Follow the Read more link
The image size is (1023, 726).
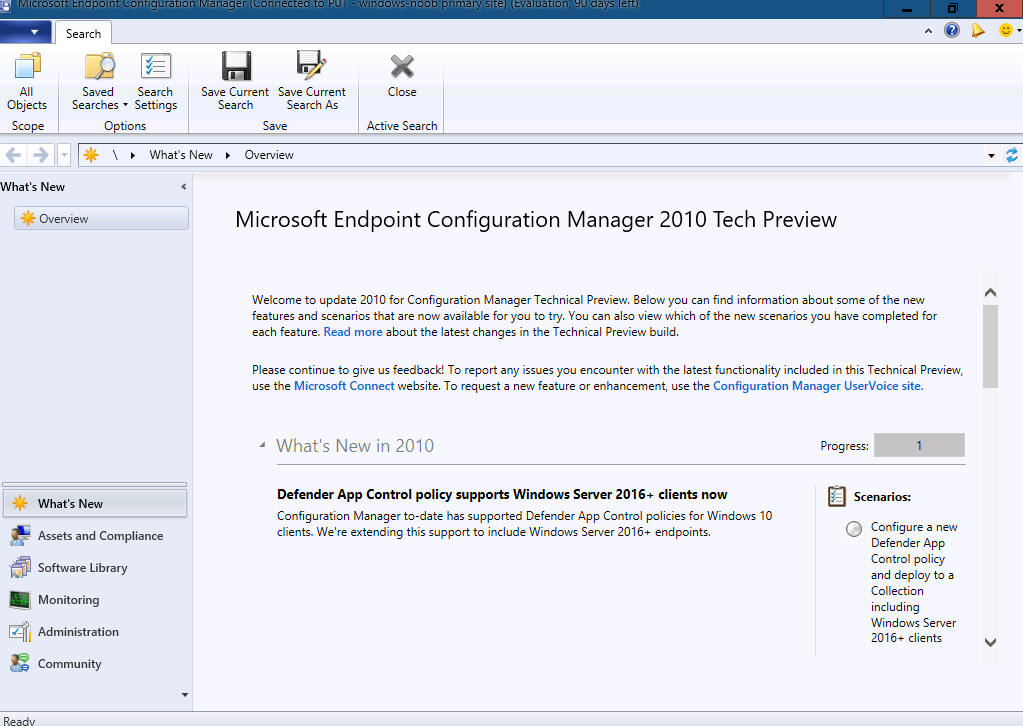point(353,332)
